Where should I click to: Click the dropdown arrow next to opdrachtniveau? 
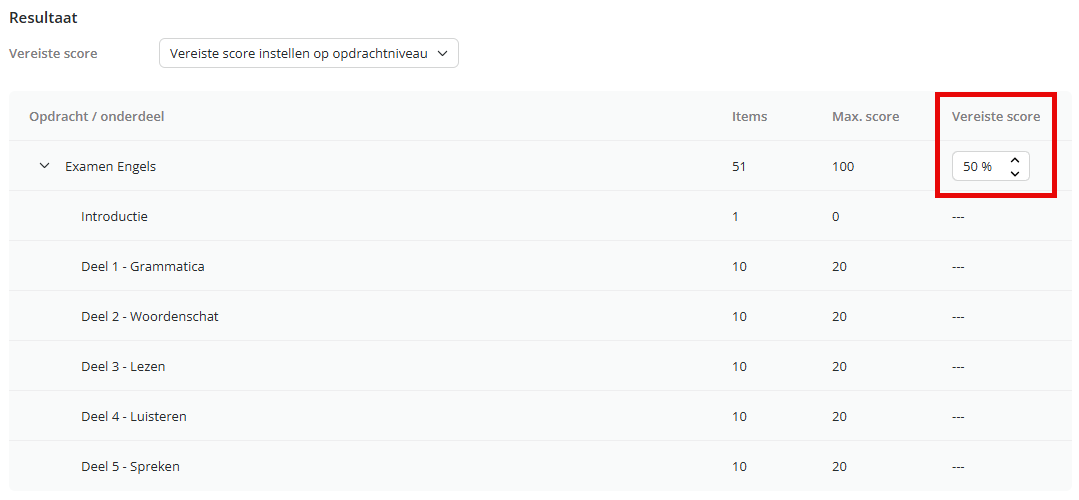442,53
